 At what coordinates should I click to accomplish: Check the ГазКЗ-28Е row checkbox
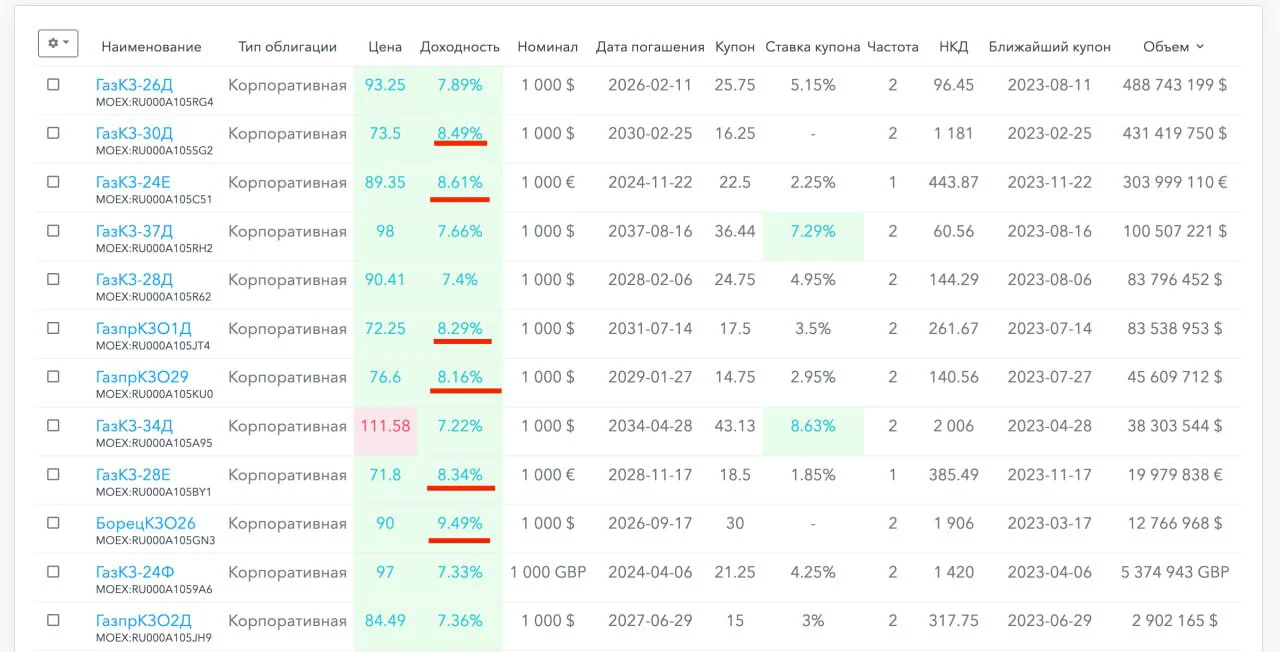tap(53, 475)
